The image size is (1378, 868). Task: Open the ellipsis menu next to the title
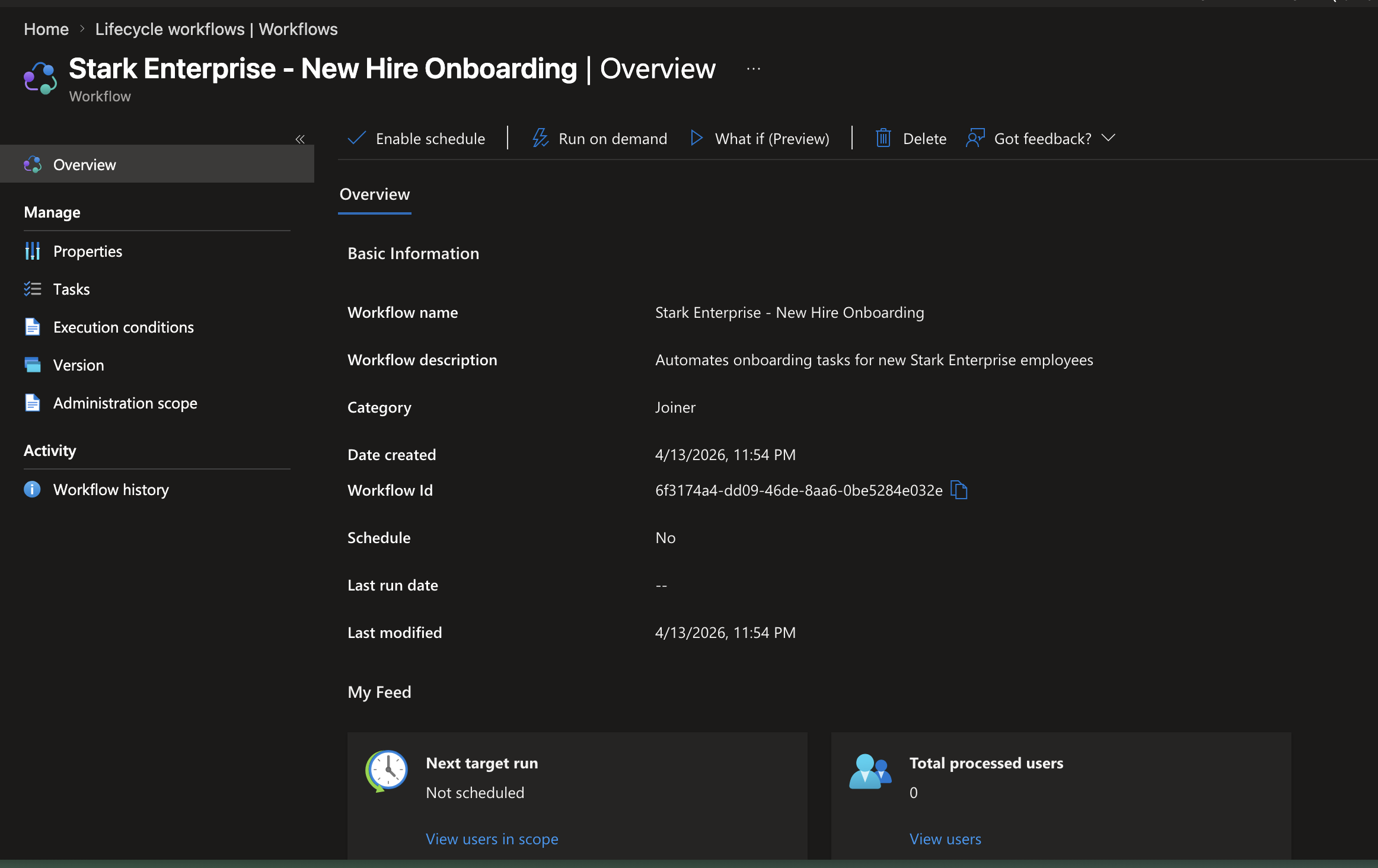coord(754,69)
